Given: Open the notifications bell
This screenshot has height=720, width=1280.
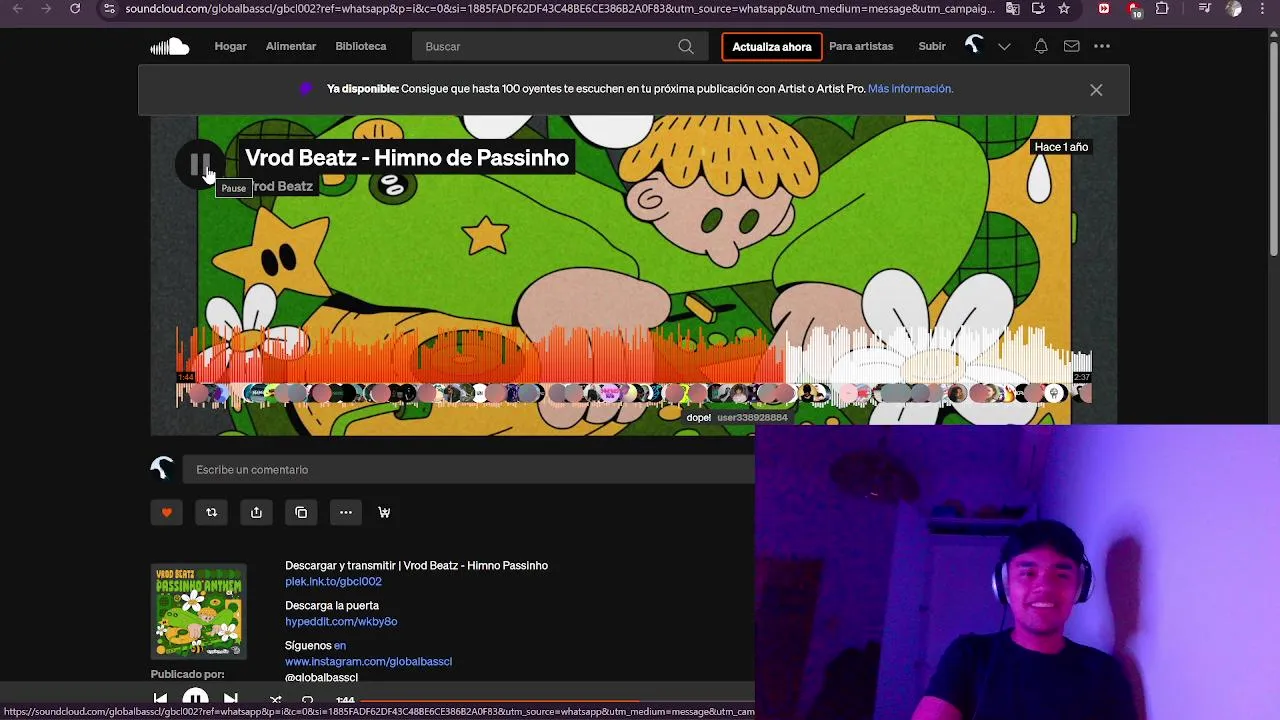Looking at the screenshot, I should (x=1041, y=46).
